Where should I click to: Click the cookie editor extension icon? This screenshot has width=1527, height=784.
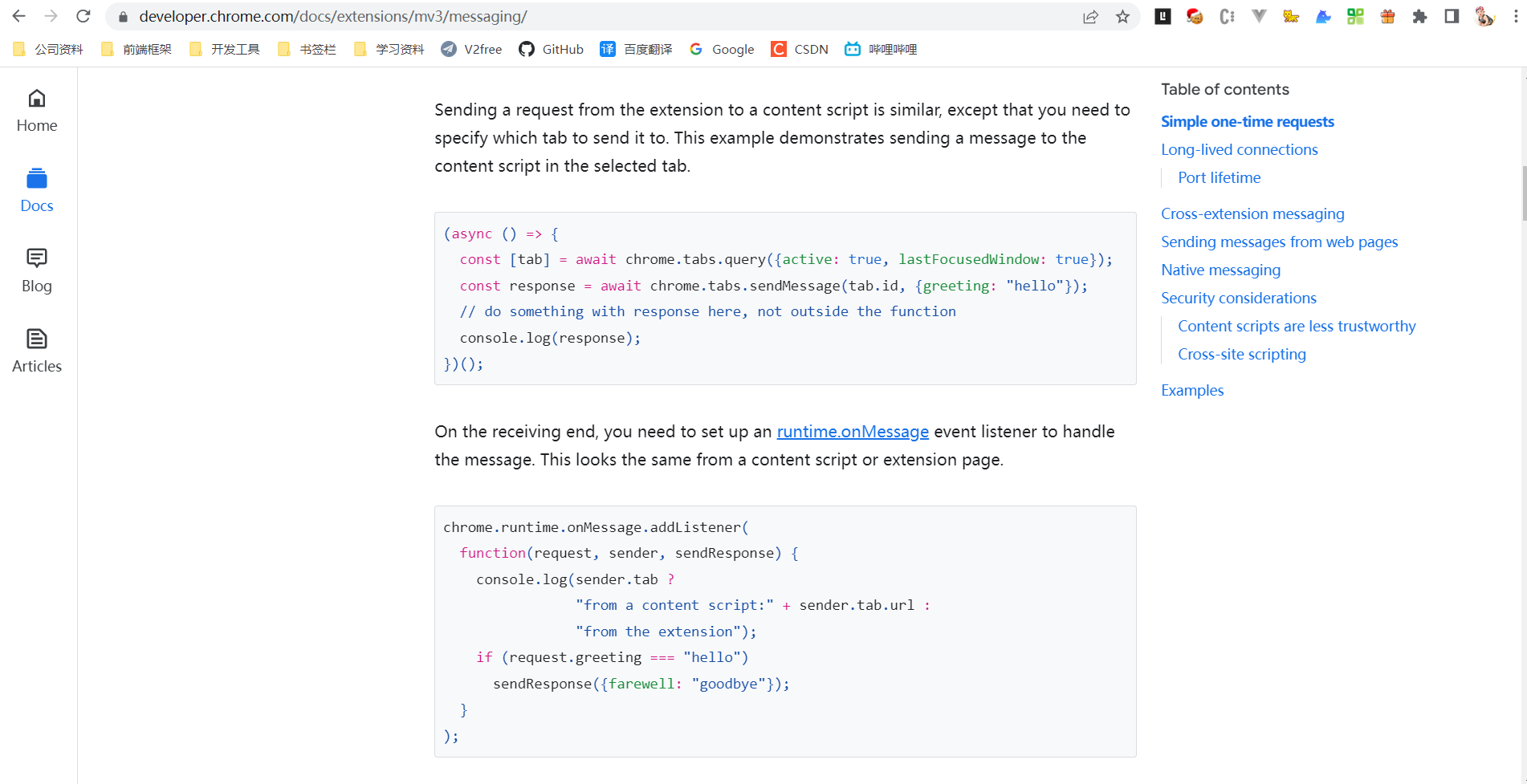click(1195, 16)
